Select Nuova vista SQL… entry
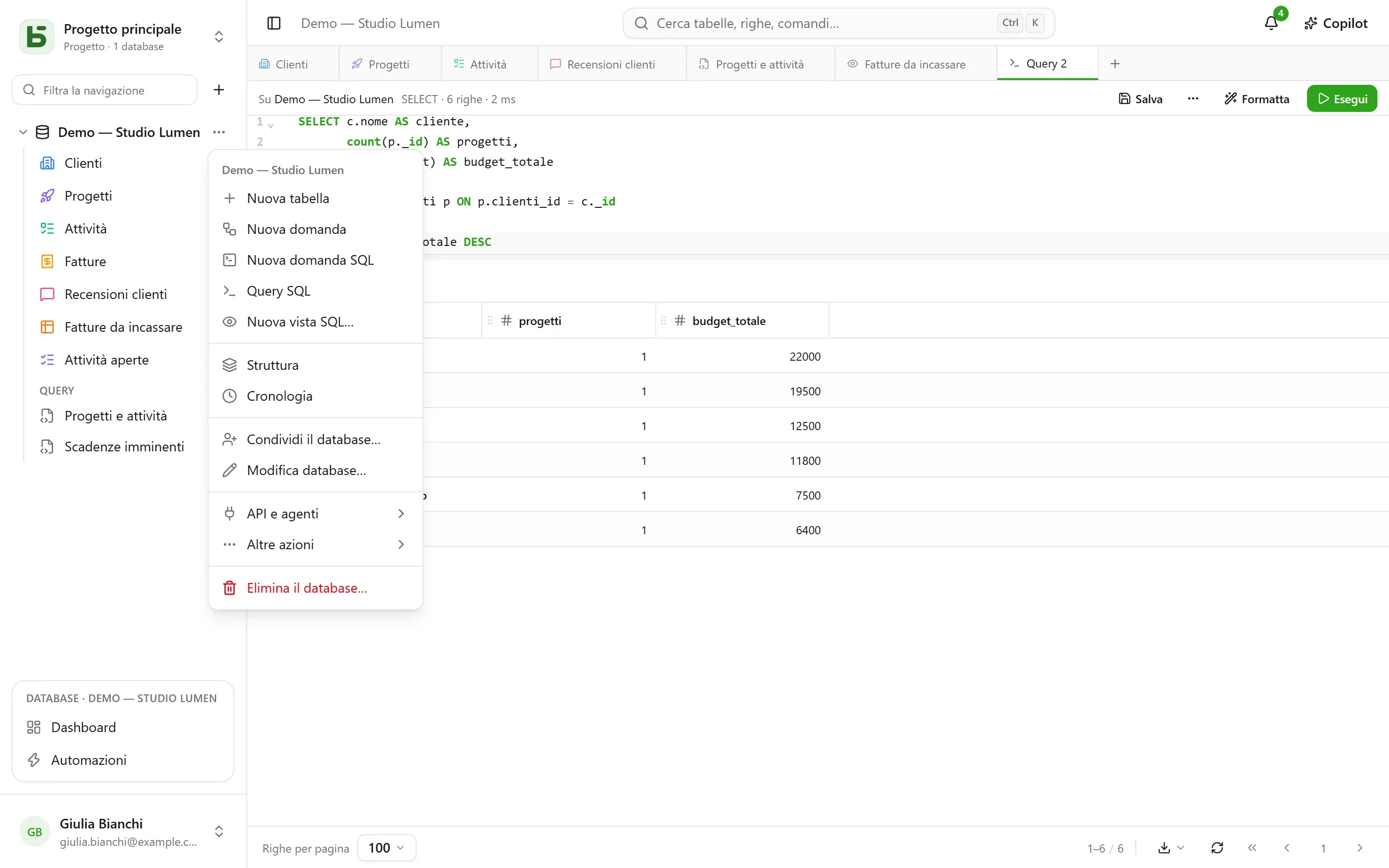This screenshot has height=868, width=1389. 316,322
